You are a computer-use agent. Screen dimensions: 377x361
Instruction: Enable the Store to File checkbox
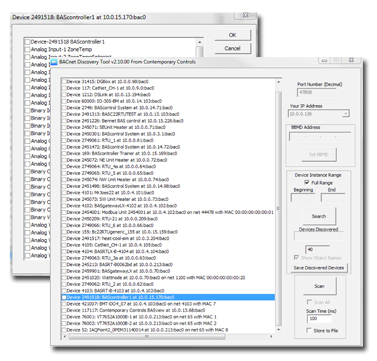(309, 330)
